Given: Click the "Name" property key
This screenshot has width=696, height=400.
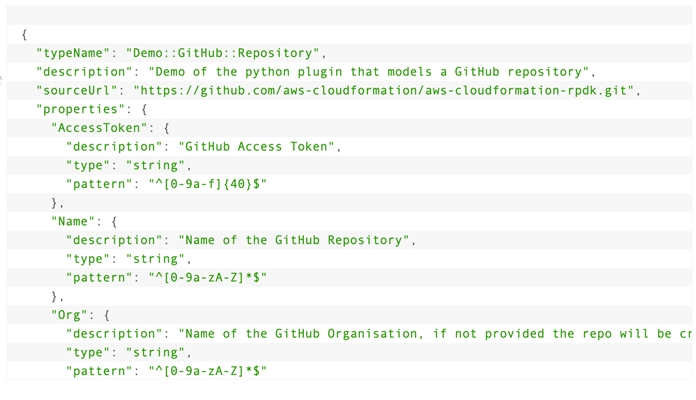Looking at the screenshot, I should coord(74,222).
